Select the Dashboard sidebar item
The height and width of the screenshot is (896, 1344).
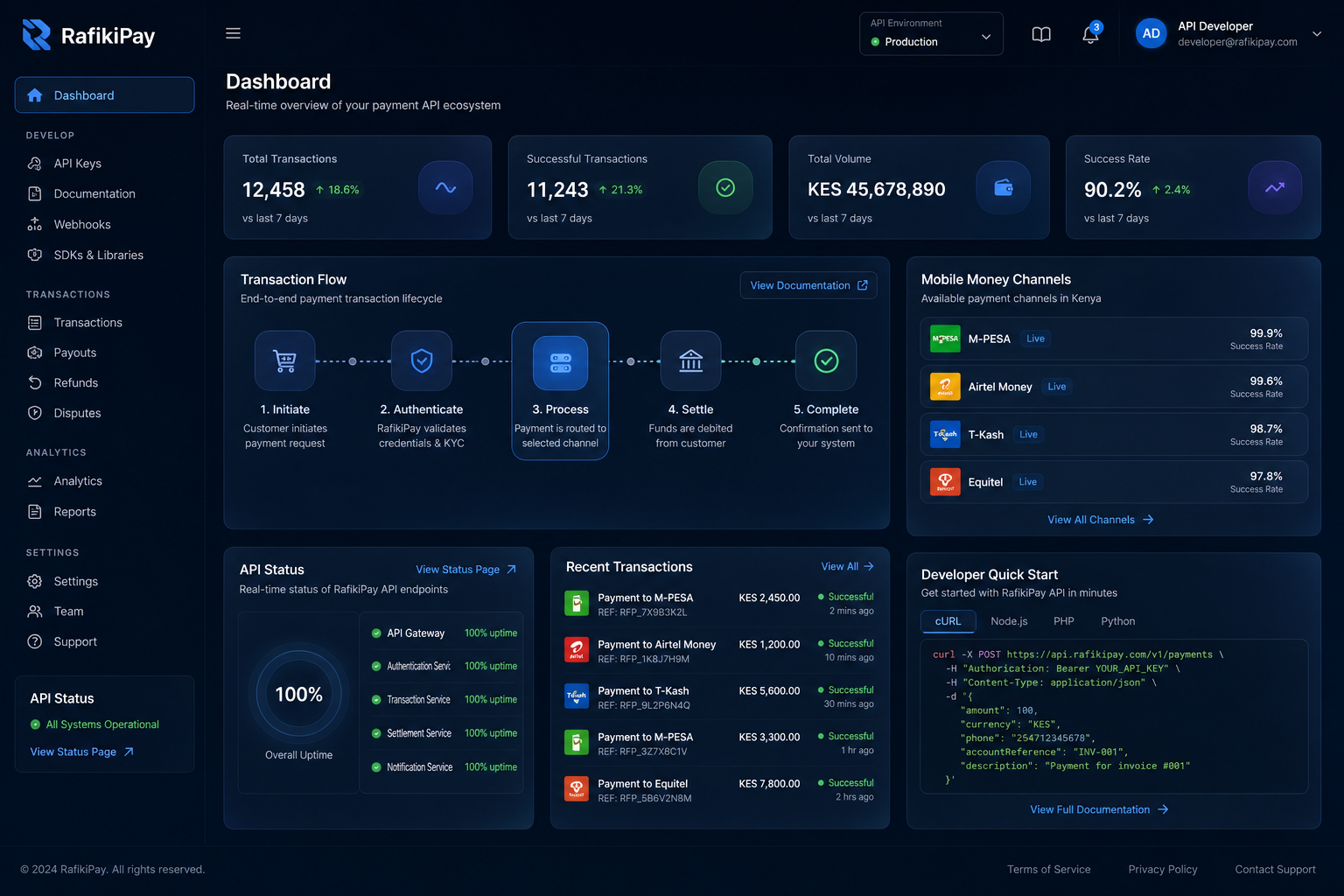tap(105, 95)
